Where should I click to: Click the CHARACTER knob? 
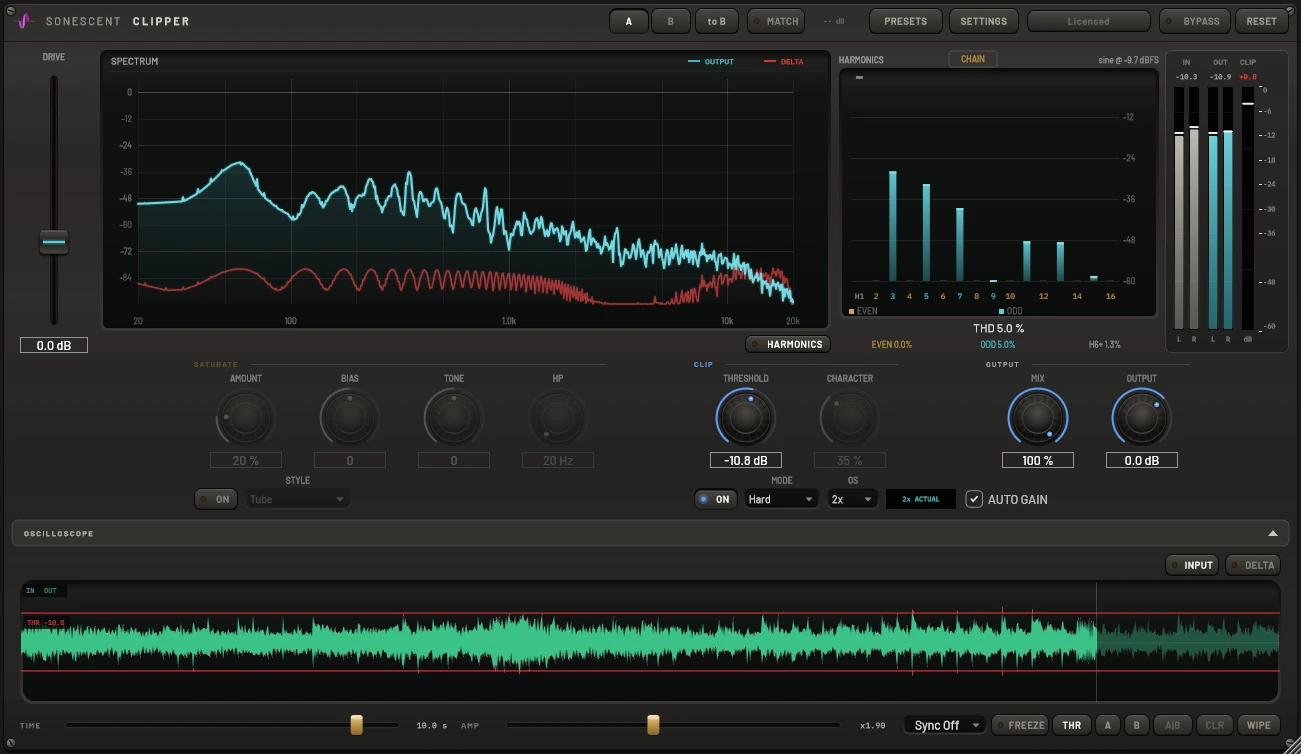pos(850,417)
